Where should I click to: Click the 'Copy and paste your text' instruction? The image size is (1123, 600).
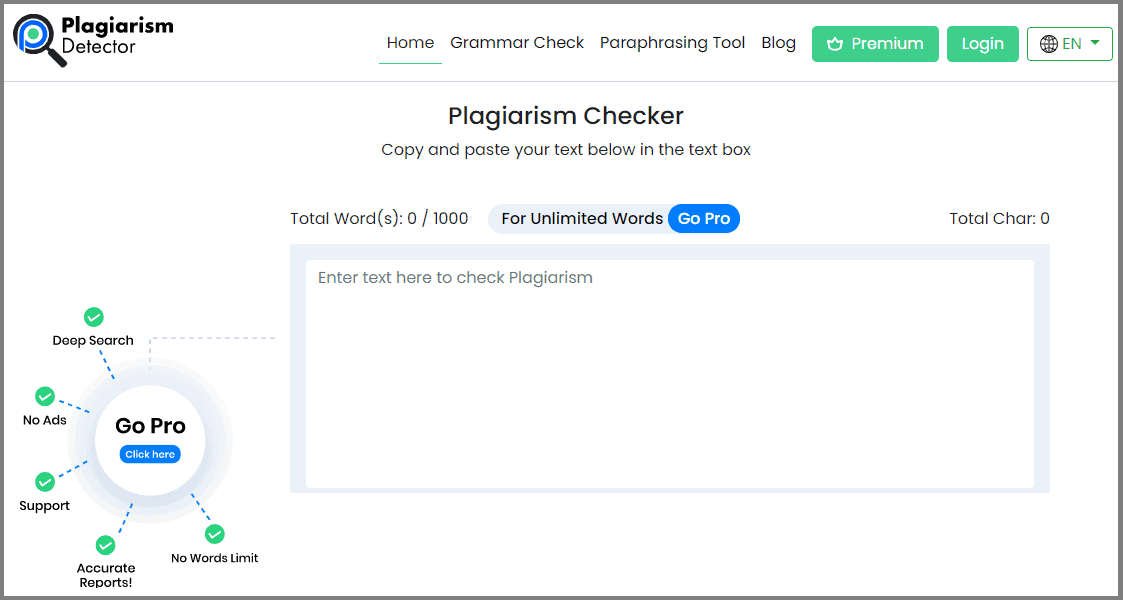[566, 150]
